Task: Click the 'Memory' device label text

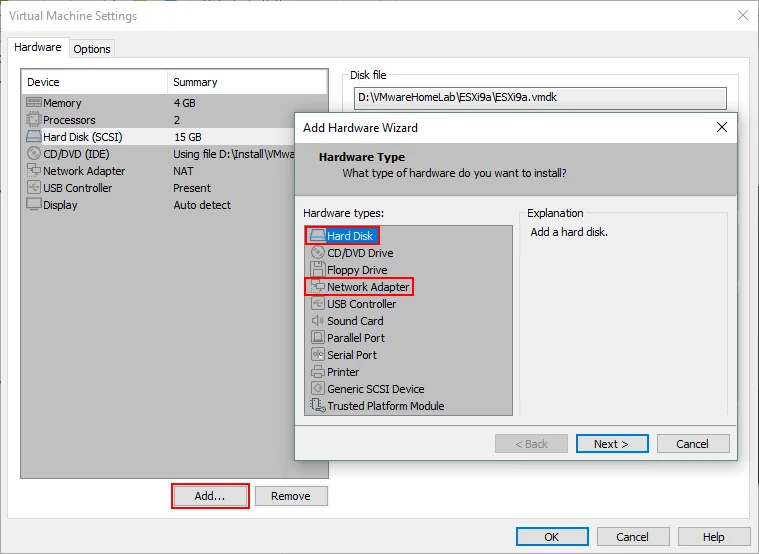Action: [x=62, y=103]
